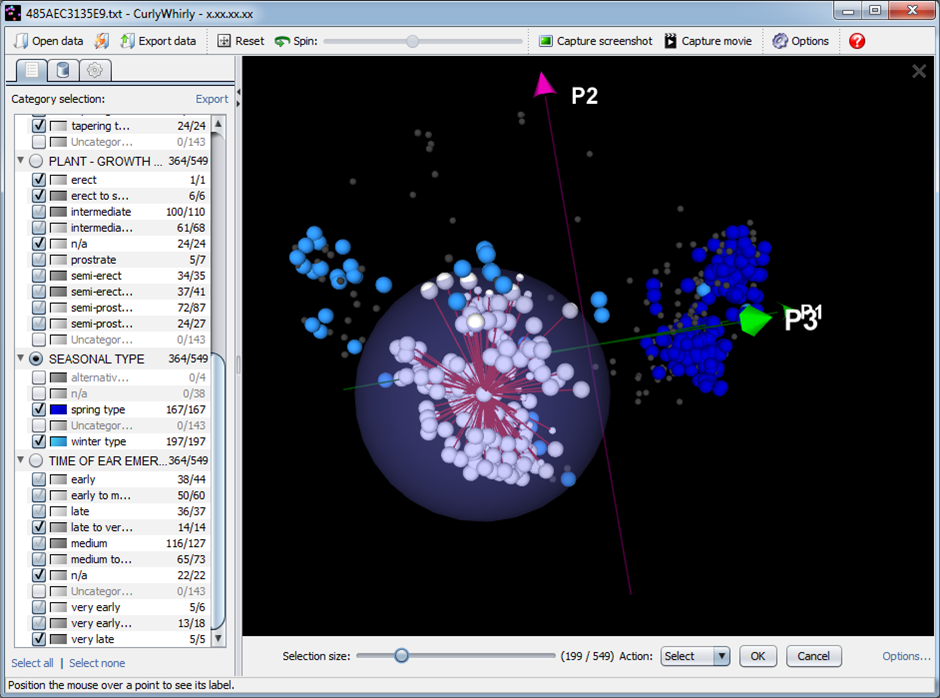Viewport: 940px width, 698px height.
Task: Click the green Spin arrow icon
Action: point(283,41)
